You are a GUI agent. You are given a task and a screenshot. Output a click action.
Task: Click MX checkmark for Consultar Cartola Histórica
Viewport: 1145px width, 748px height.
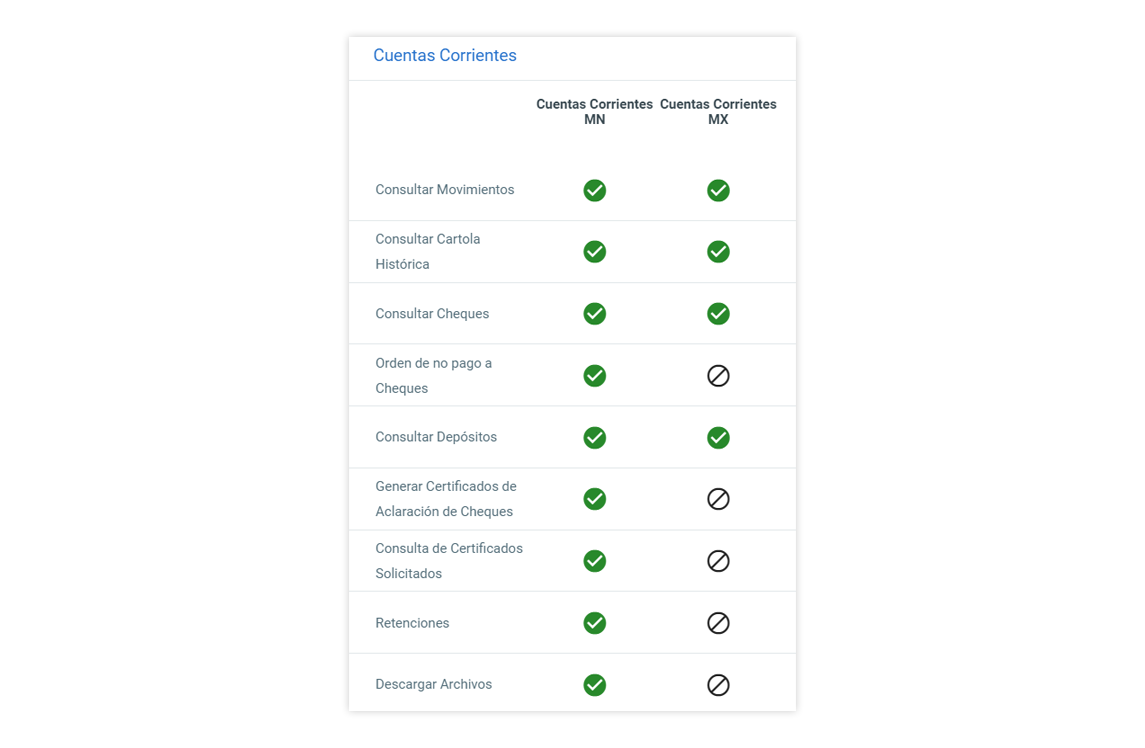(718, 252)
